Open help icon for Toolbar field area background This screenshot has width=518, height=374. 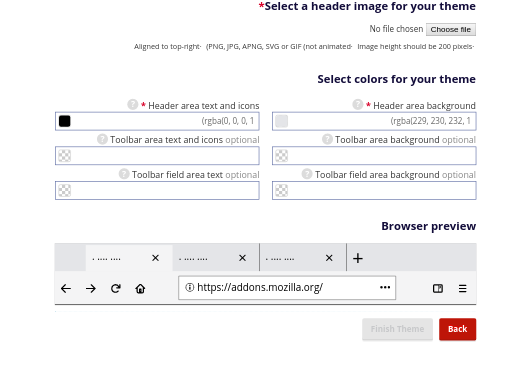point(307,174)
